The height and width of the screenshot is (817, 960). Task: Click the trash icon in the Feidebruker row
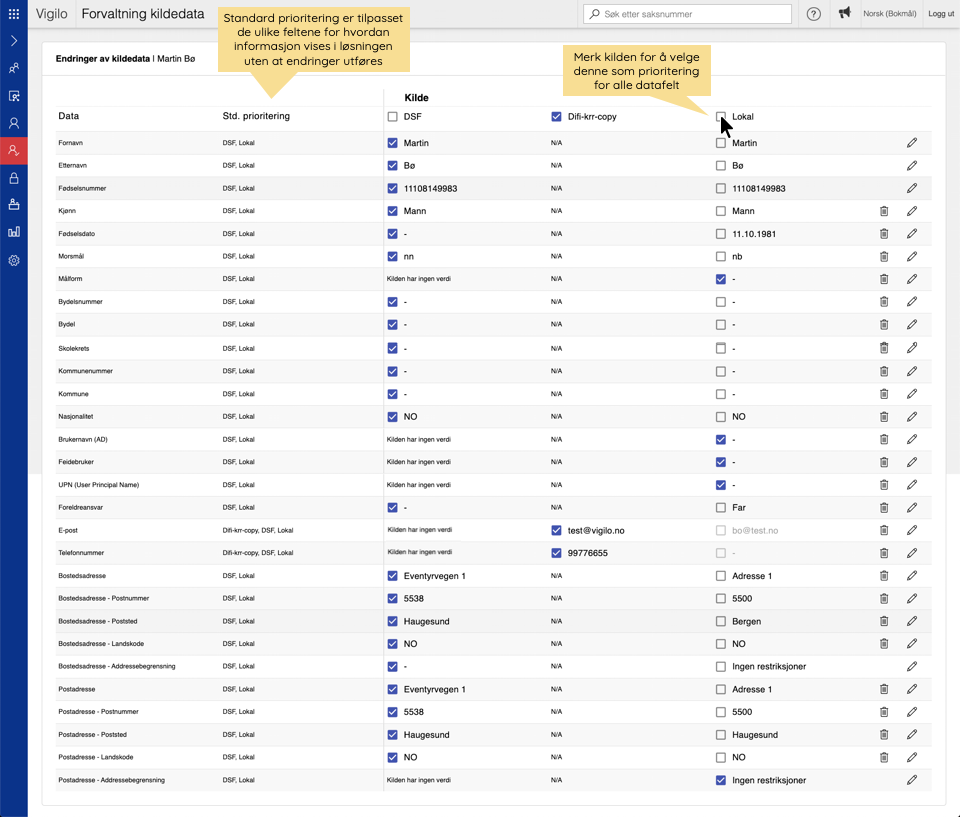pyautogui.click(x=883, y=462)
